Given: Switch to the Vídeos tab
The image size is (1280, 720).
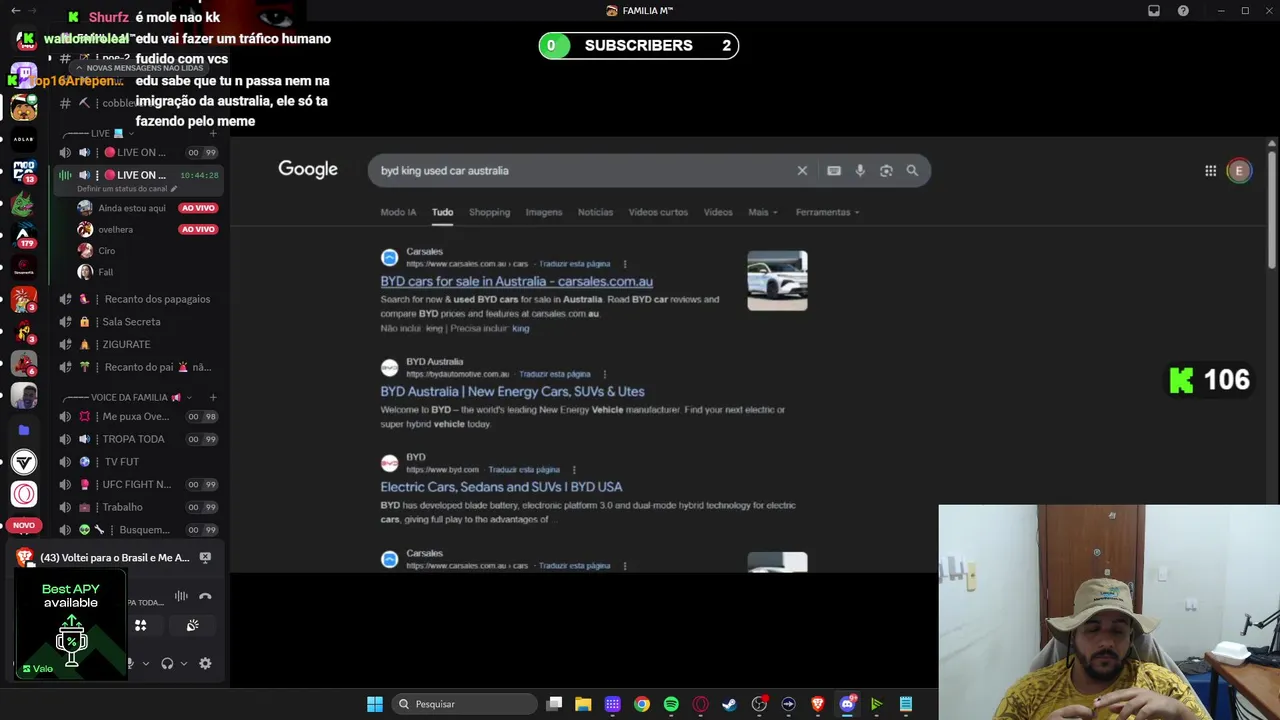Looking at the screenshot, I should pyautogui.click(x=718, y=212).
